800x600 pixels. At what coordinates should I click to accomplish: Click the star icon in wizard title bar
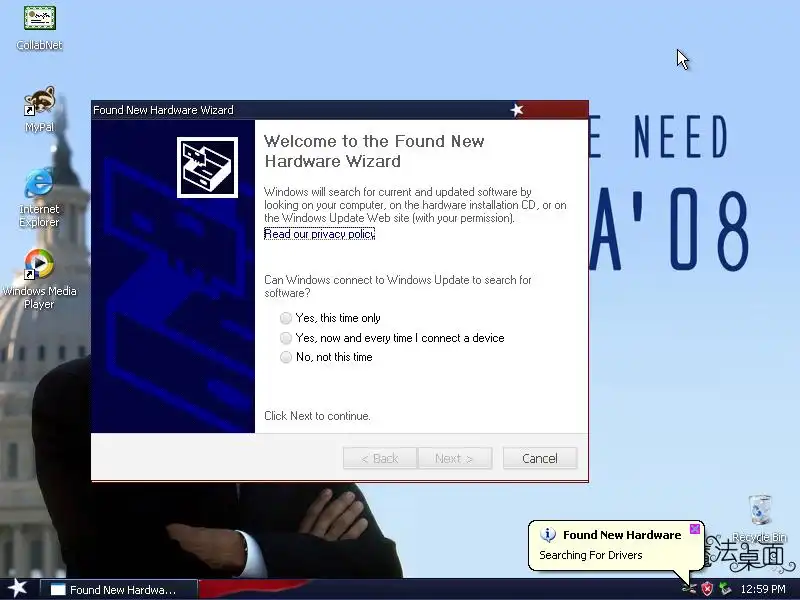pos(517,110)
